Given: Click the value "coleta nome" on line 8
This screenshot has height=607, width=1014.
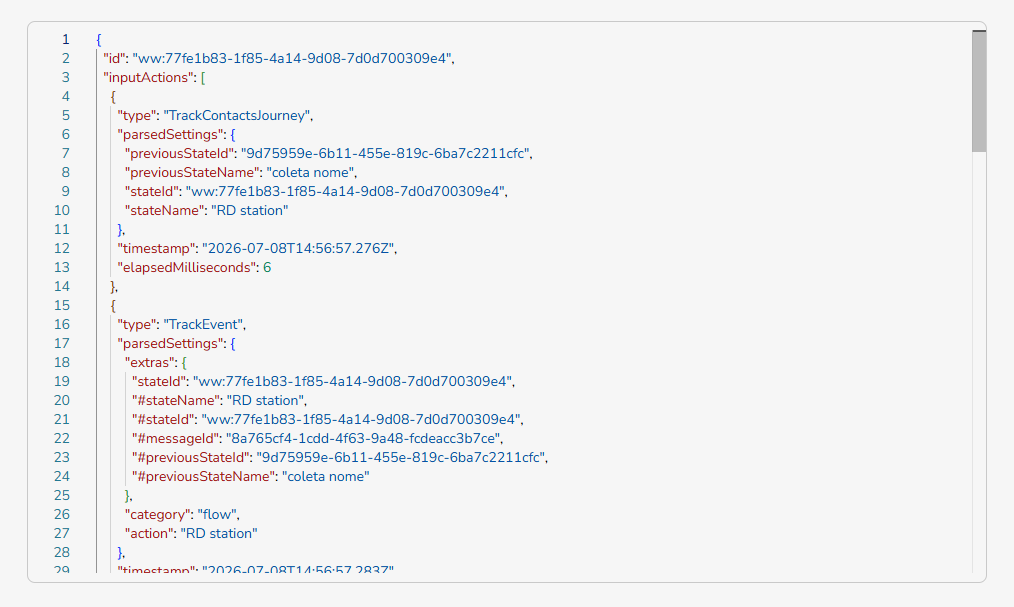Looking at the screenshot, I should coord(310,173).
